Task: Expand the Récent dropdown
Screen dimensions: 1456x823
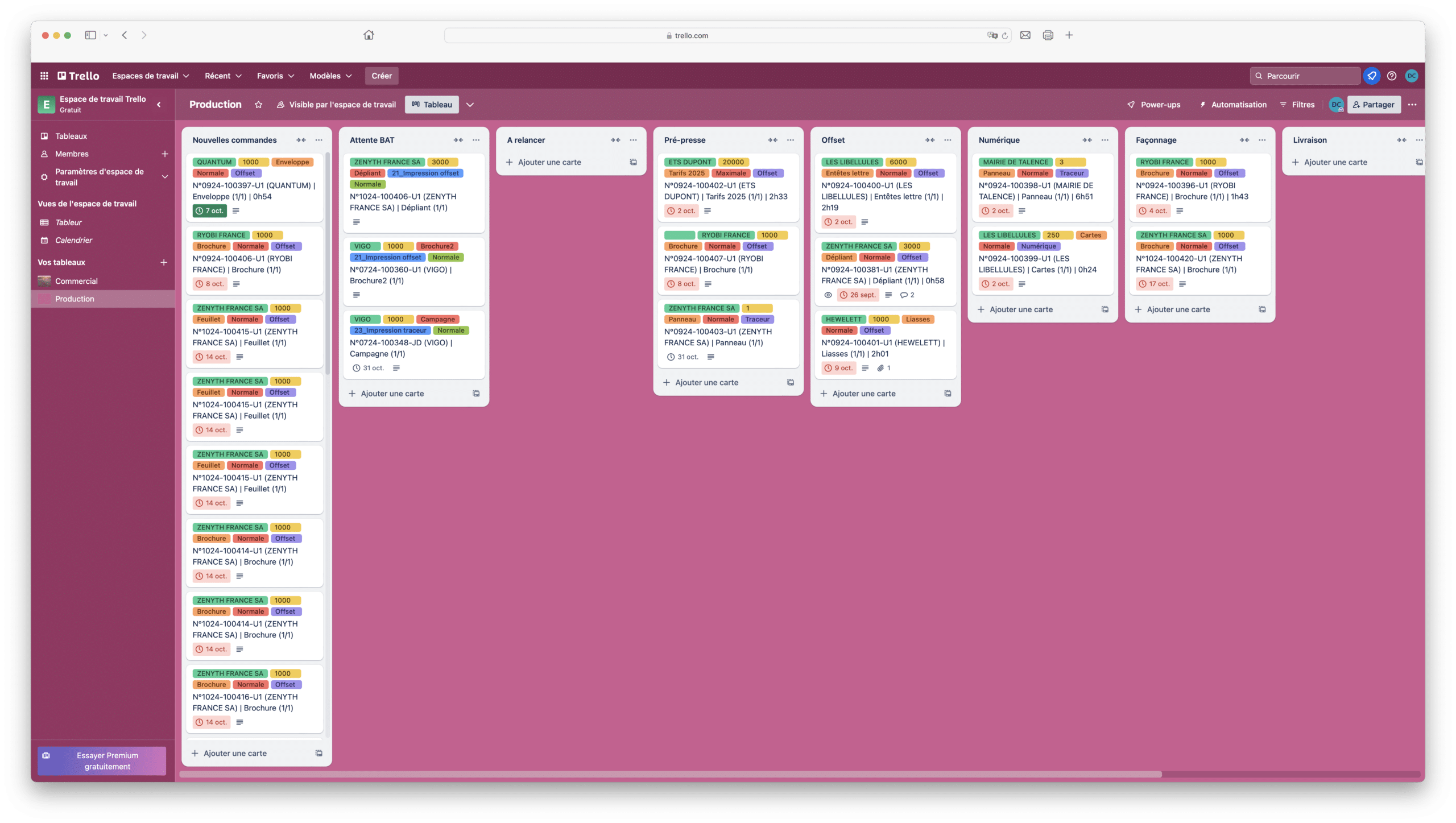Action: pyautogui.click(x=223, y=76)
